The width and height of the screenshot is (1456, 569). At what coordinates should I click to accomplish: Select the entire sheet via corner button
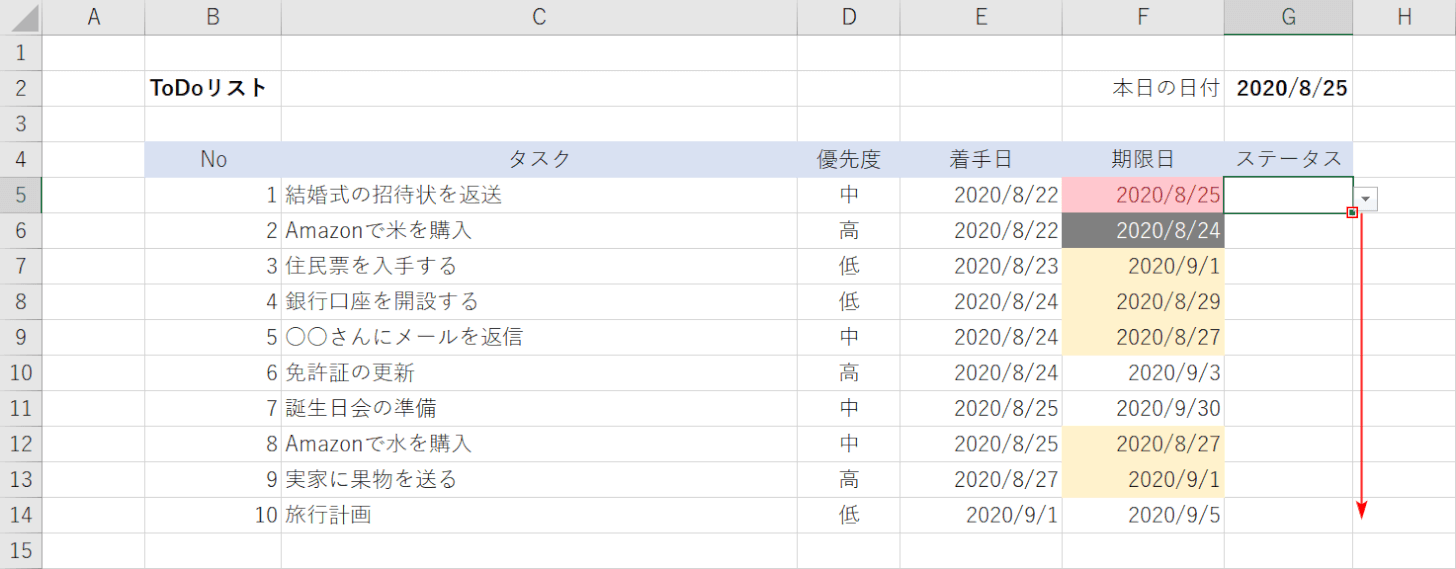[x=21, y=17]
